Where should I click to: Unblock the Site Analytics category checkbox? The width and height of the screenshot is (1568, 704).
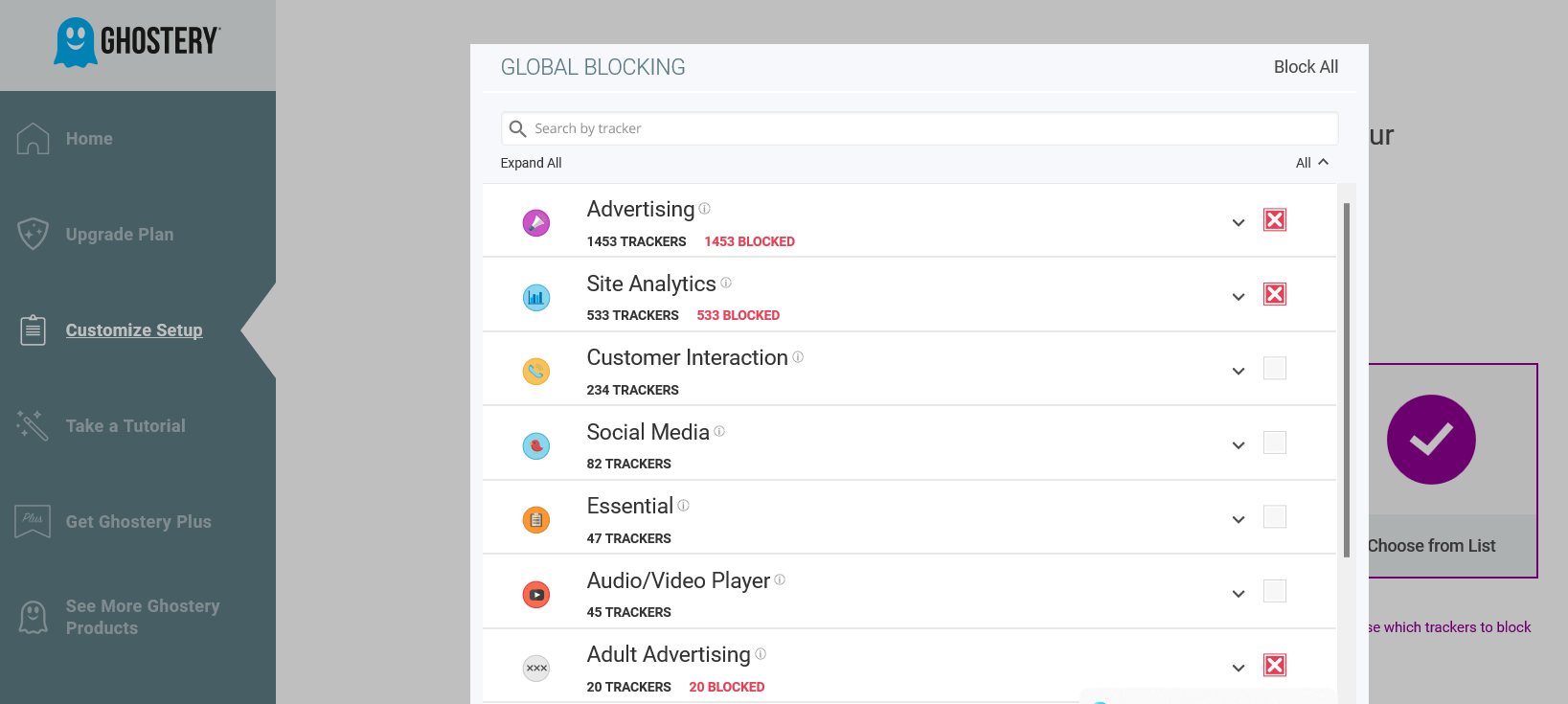click(1275, 294)
